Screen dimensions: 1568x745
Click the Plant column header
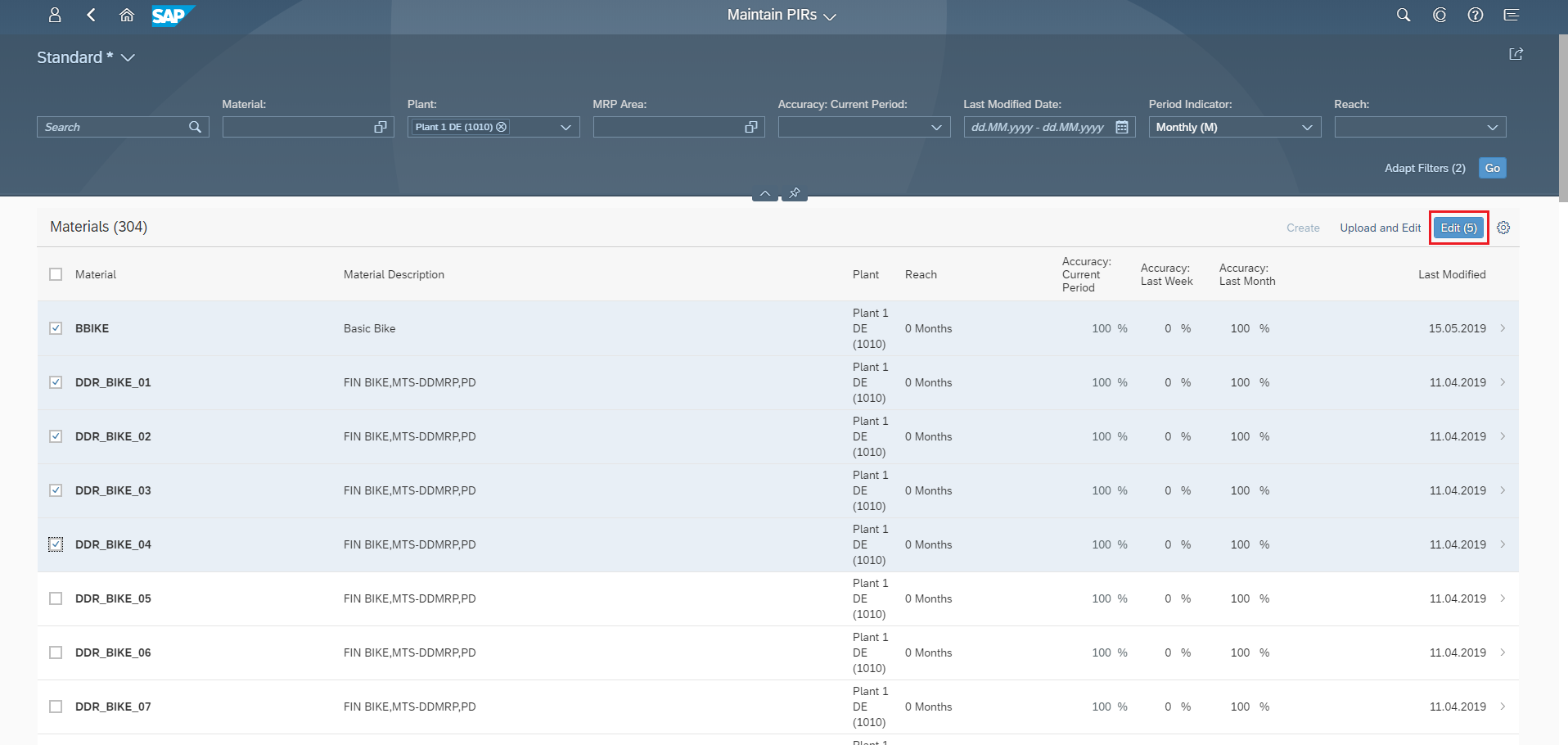pos(866,274)
